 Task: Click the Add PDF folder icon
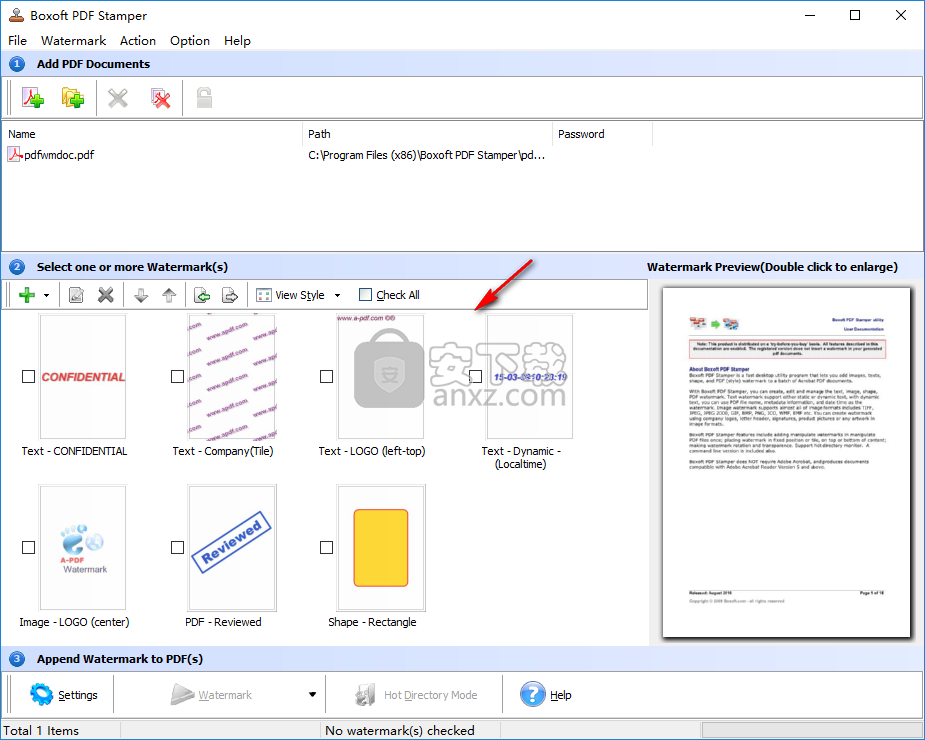73,98
